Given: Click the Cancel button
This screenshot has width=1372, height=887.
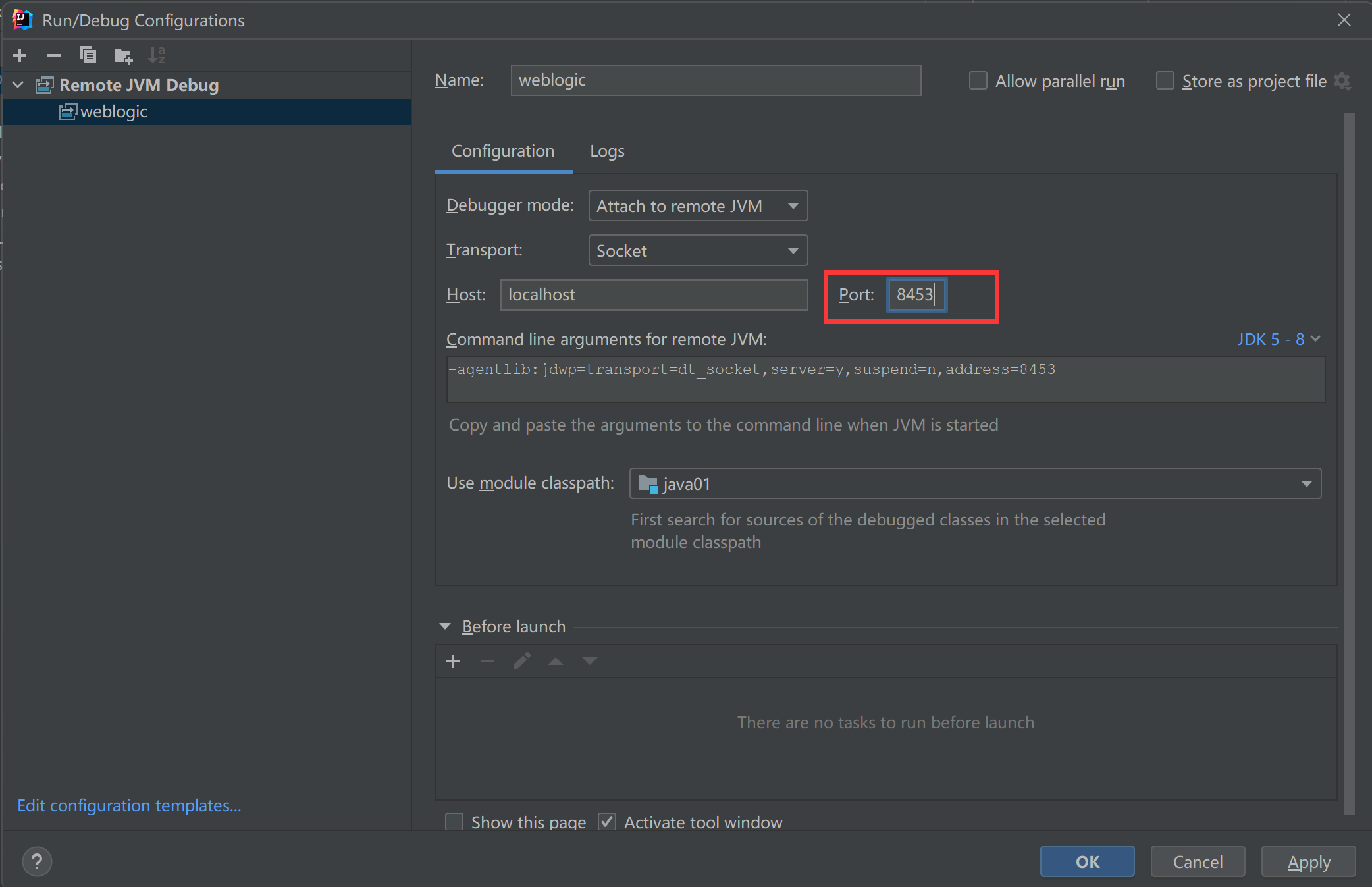Looking at the screenshot, I should click(x=1198, y=861).
